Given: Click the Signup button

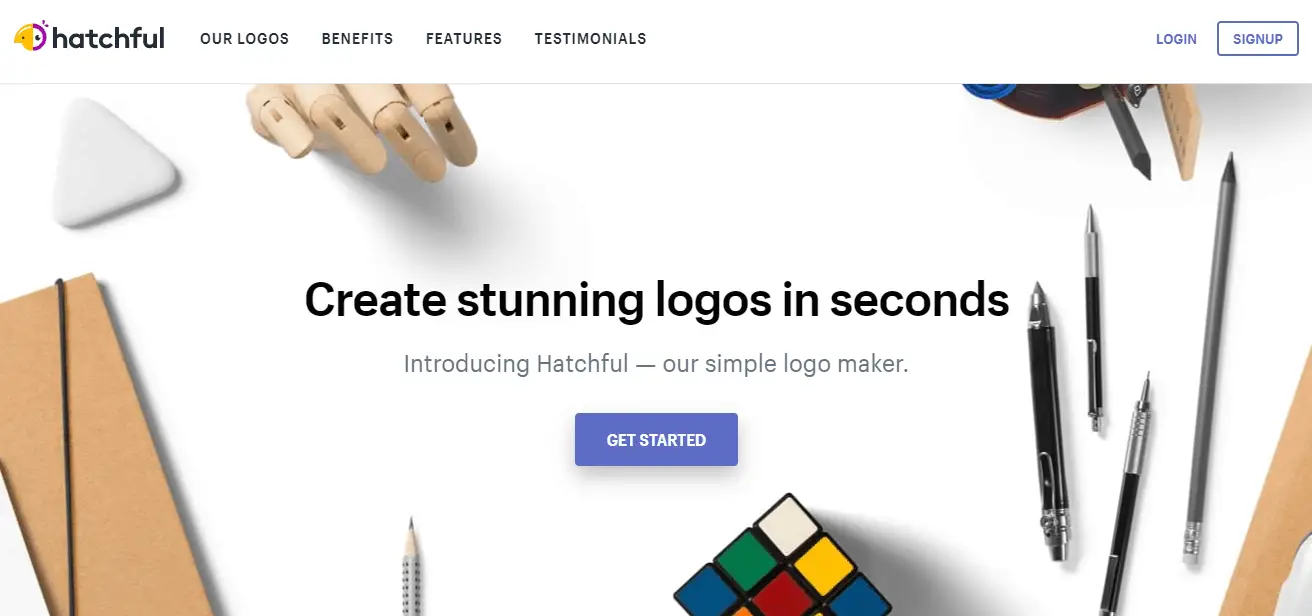Looking at the screenshot, I should coord(1258,39).
